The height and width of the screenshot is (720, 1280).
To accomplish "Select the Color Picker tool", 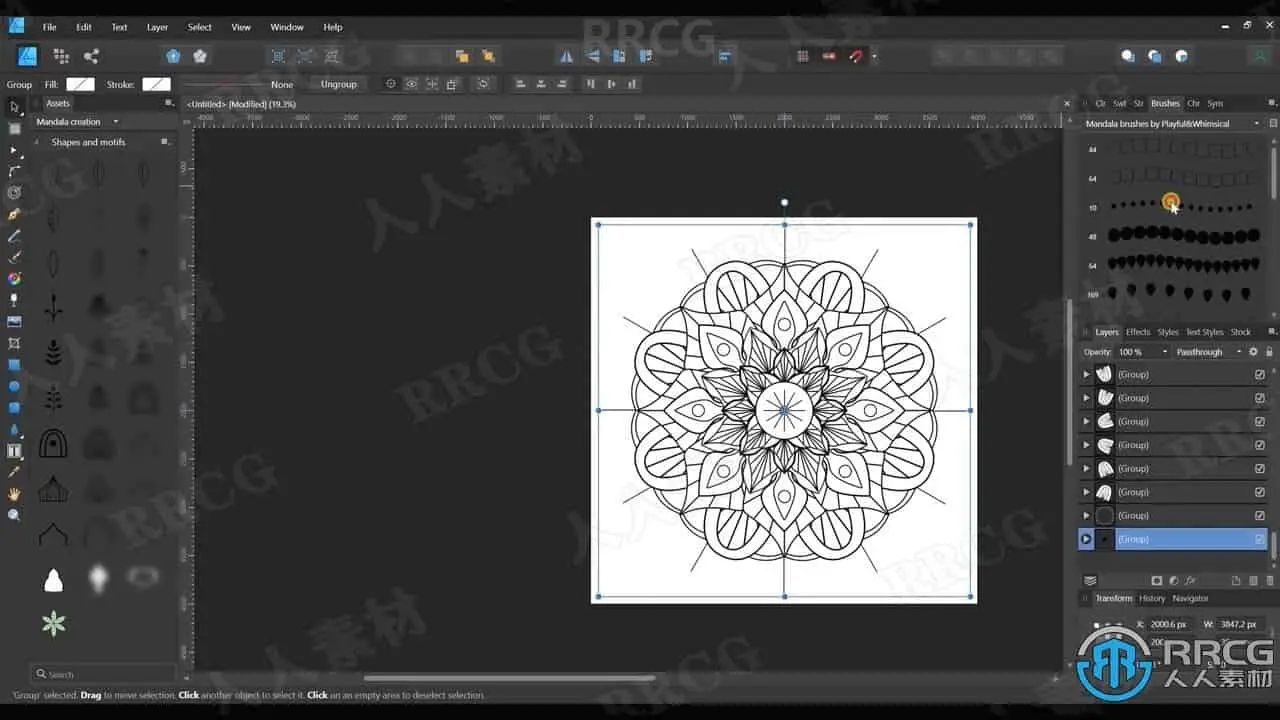I will coord(14,472).
